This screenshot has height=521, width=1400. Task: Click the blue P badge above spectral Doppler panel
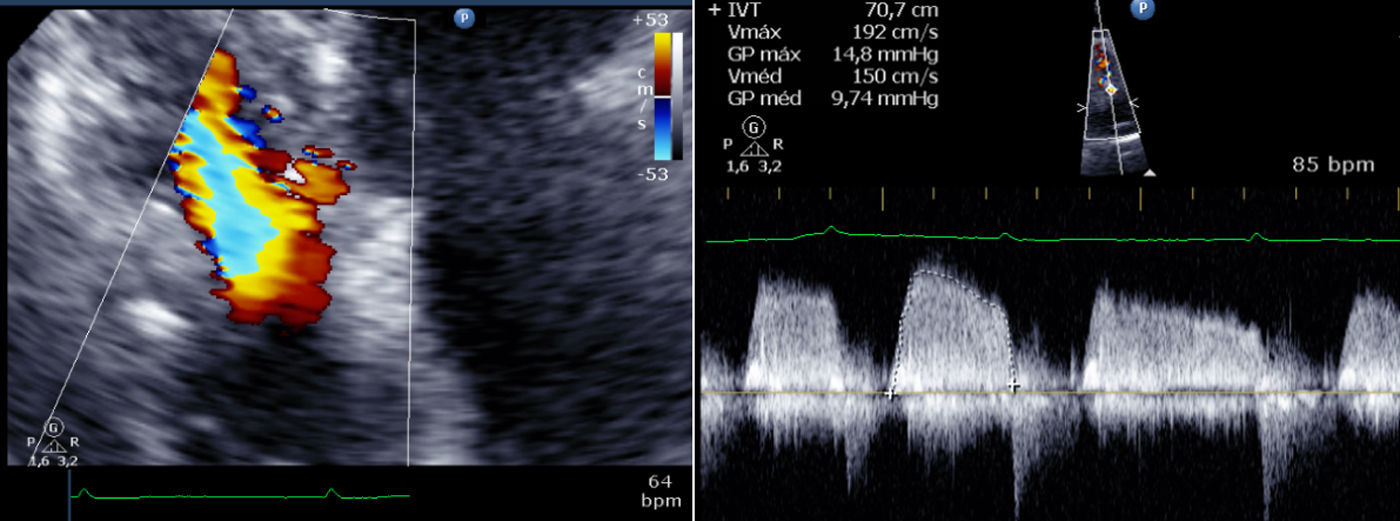point(1143,10)
